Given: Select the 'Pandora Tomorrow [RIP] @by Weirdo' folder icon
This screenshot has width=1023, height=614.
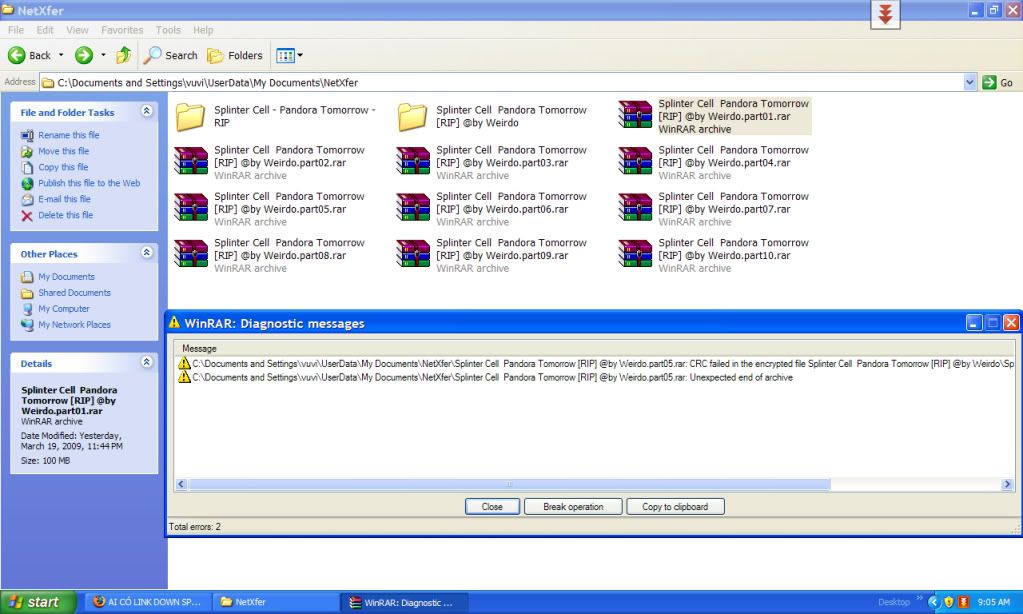Looking at the screenshot, I should click(x=412, y=116).
